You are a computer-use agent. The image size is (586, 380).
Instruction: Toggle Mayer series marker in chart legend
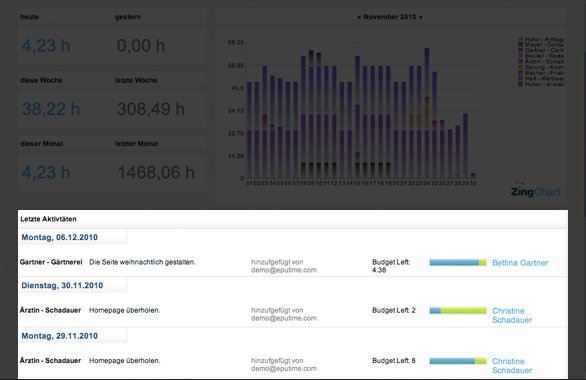pyautogui.click(x=520, y=44)
